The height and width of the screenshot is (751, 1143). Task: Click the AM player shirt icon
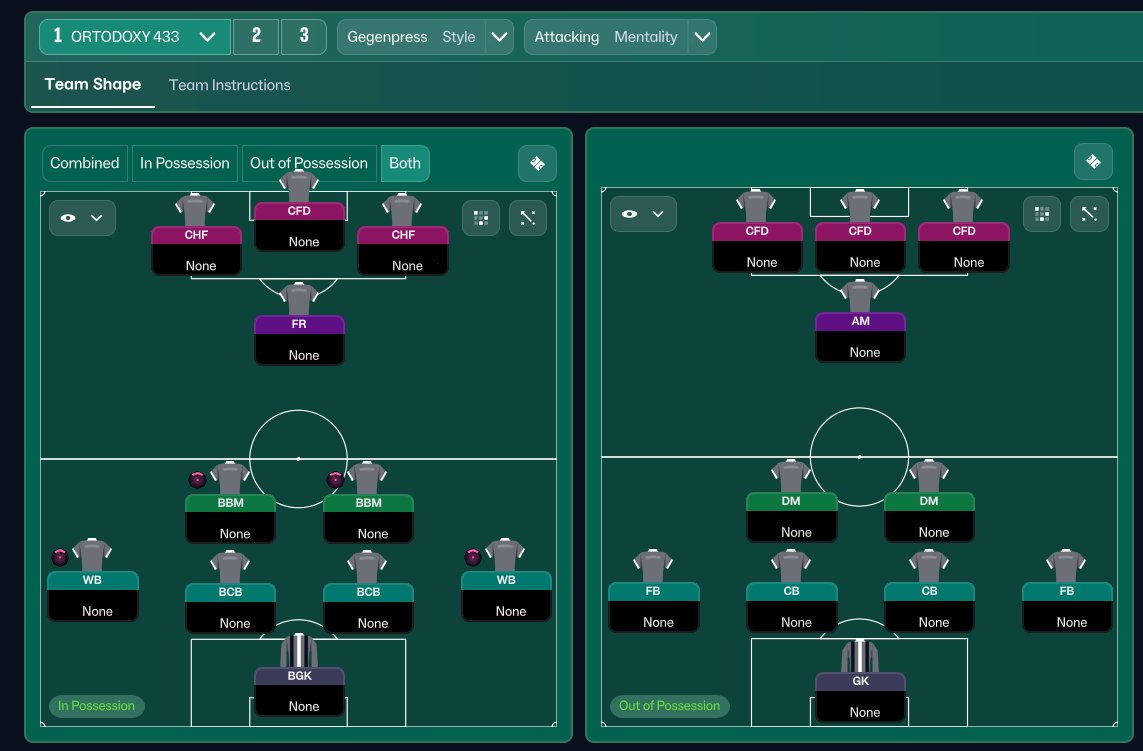tap(860, 296)
